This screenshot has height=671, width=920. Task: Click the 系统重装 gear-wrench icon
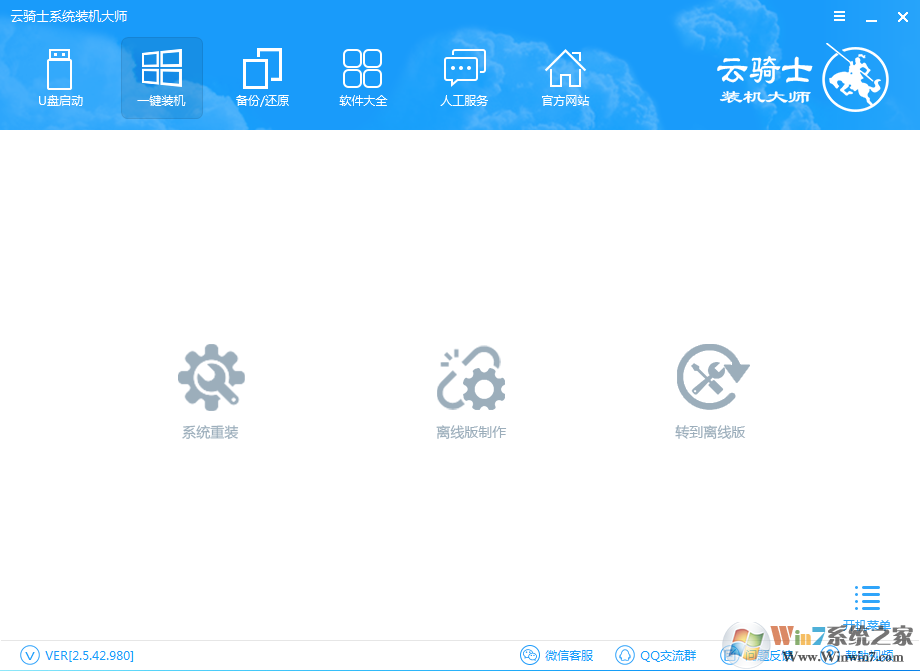(x=211, y=377)
